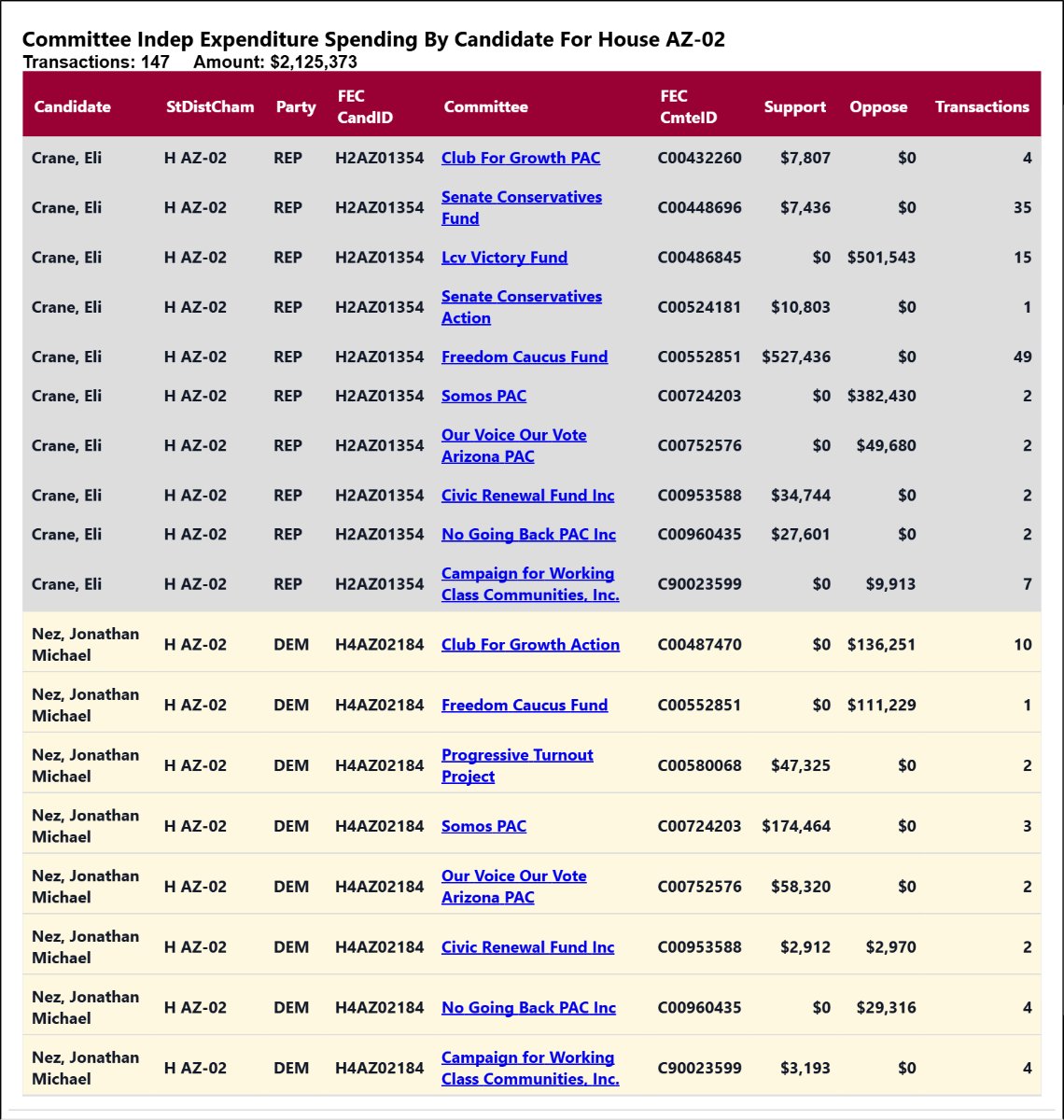Click the Candidate column header

point(72,106)
